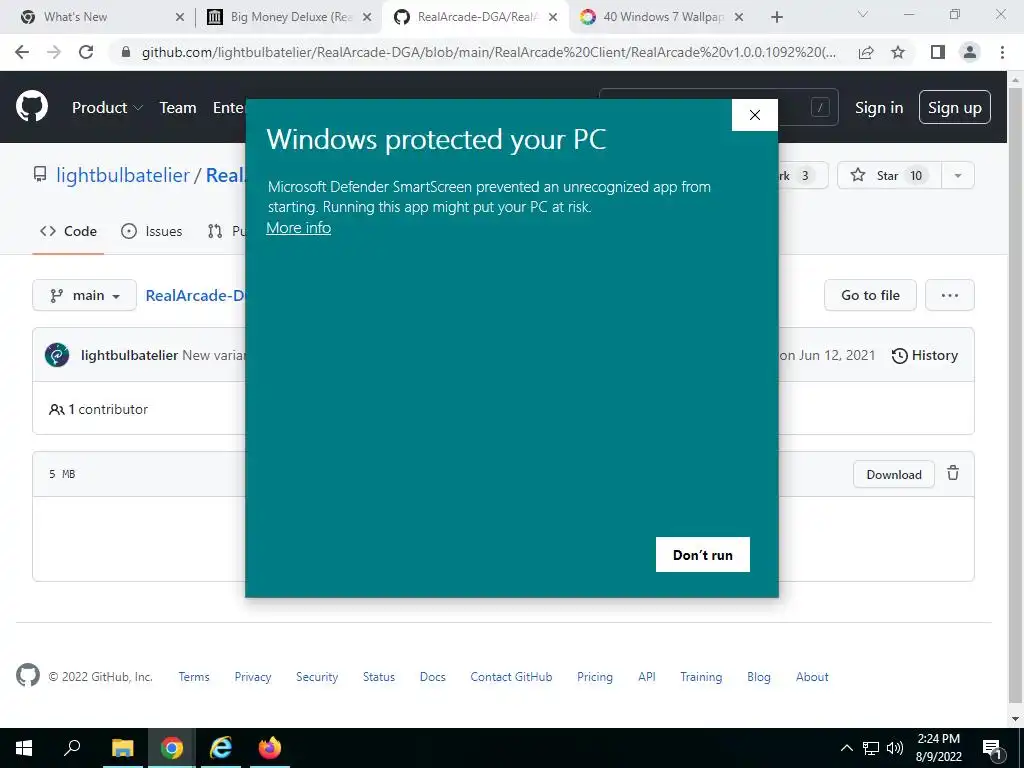1024x768 pixels.
Task: Open footer Security link
Action: pyautogui.click(x=317, y=677)
